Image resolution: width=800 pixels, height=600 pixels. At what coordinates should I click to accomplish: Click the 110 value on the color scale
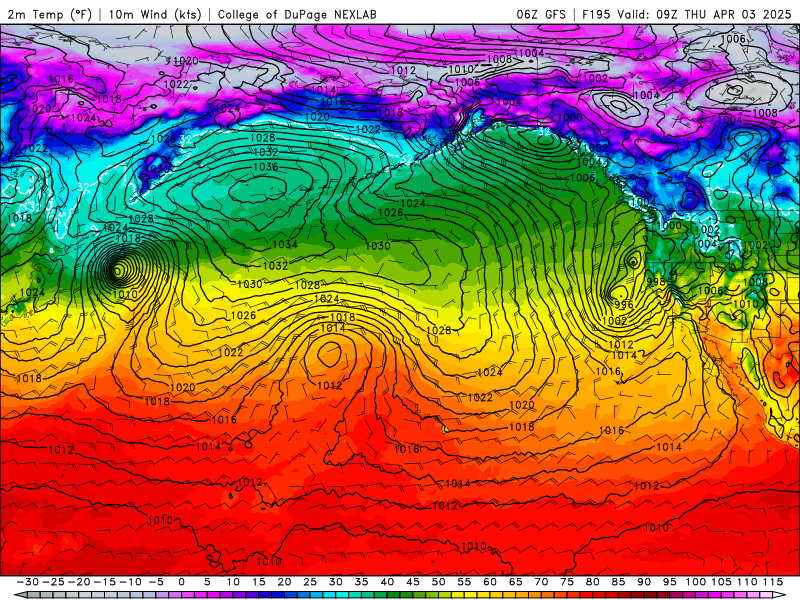tap(747, 582)
